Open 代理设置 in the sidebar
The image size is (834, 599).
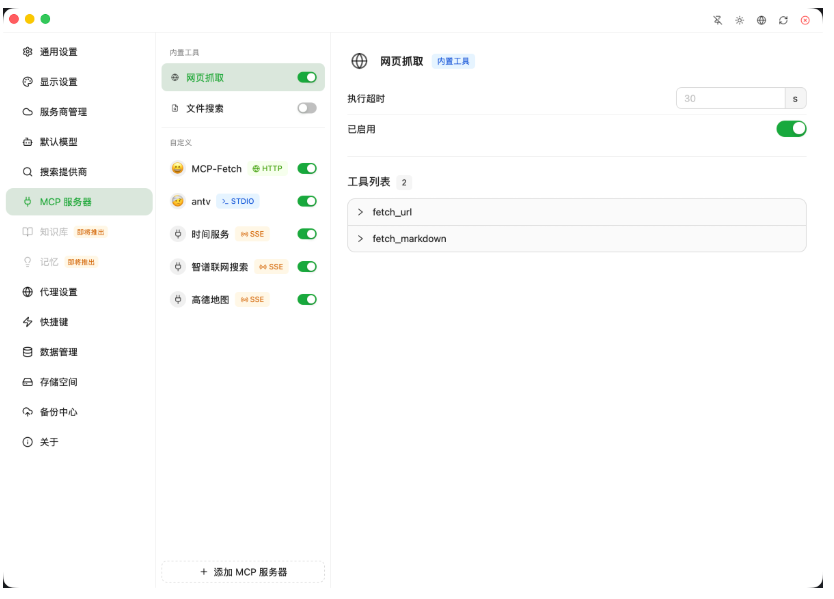tap(79, 292)
